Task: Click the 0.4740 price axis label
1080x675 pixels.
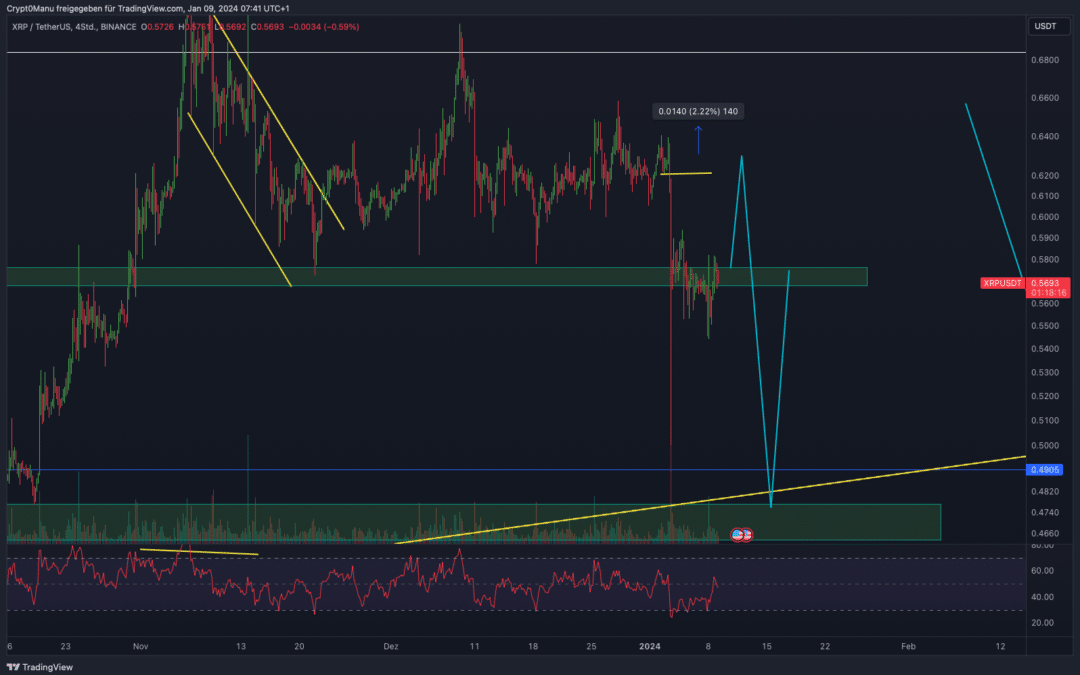Action: (x=1045, y=512)
